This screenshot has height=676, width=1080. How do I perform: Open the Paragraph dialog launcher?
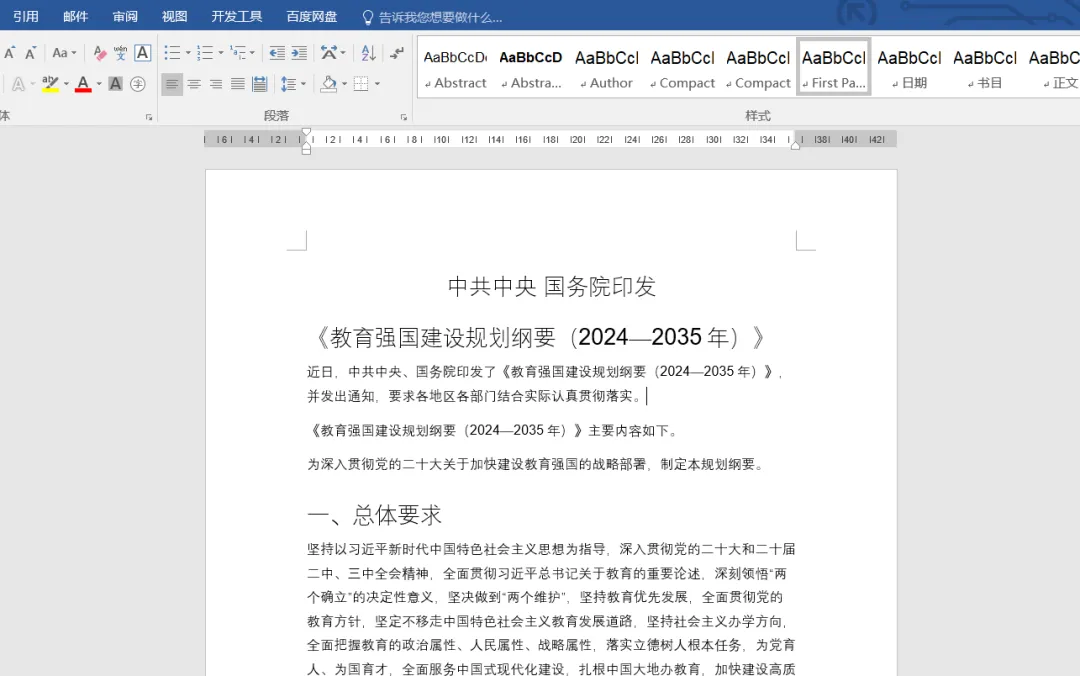pos(404,118)
